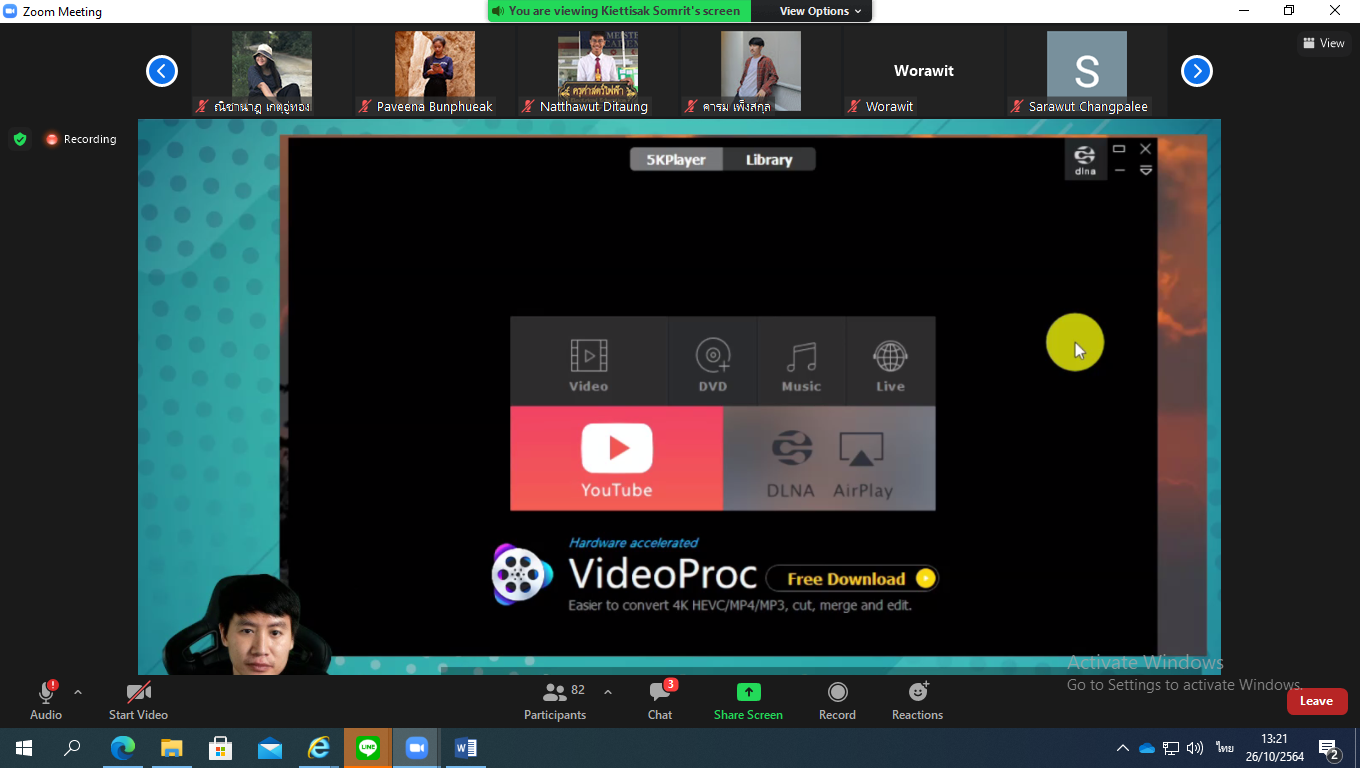The height and width of the screenshot is (768, 1360).
Task: Open Reactions in Zoom toolbar
Action: pos(917,700)
